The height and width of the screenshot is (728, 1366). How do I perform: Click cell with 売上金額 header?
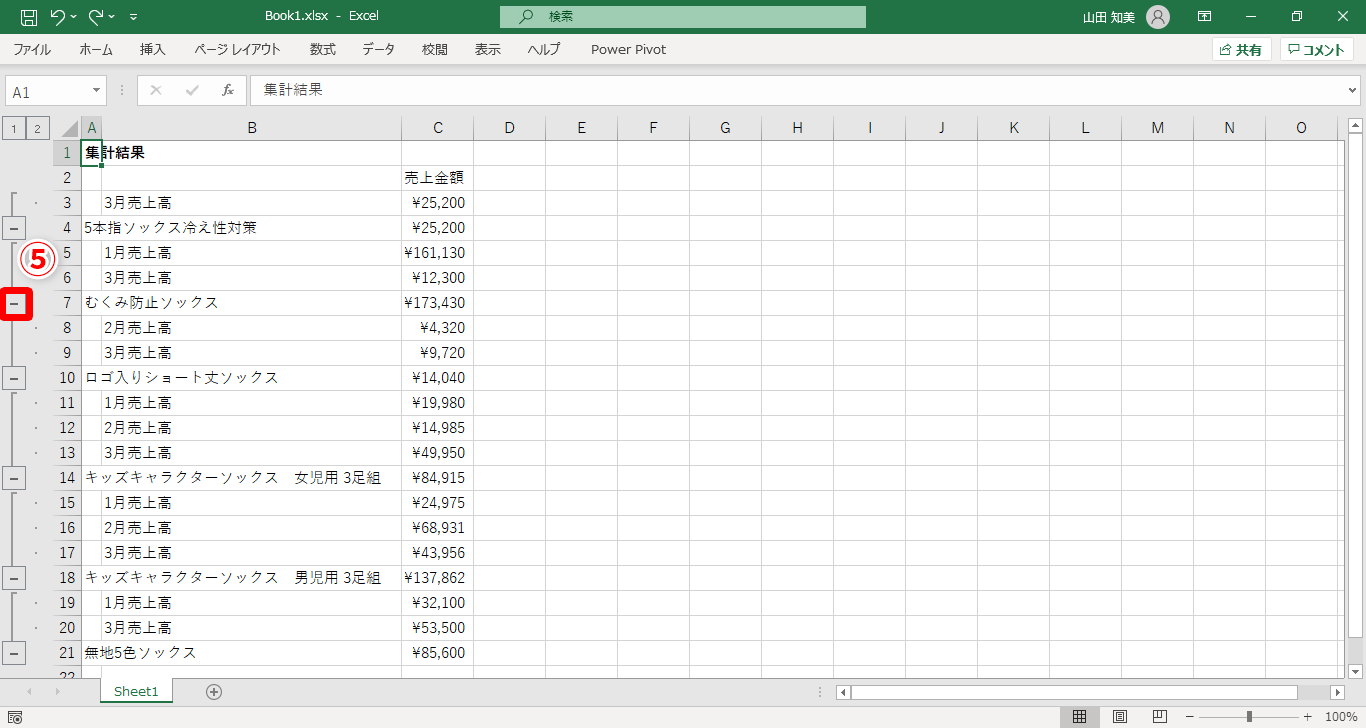pos(438,178)
